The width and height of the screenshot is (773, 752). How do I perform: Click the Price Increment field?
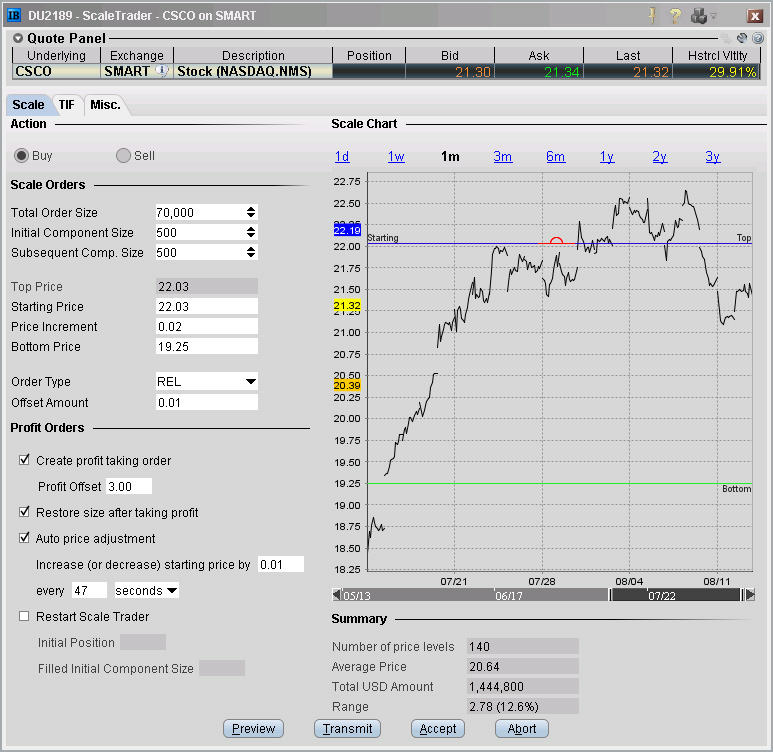pyautogui.click(x=207, y=326)
